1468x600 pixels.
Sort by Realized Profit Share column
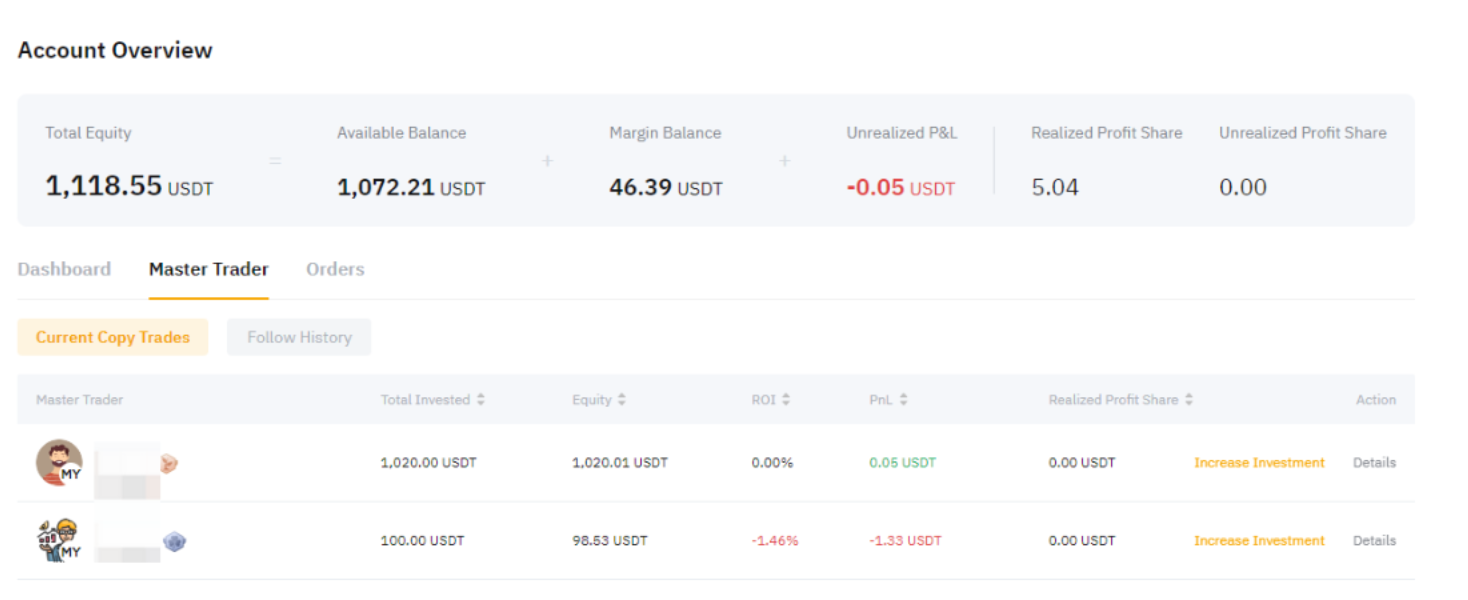pyautogui.click(x=1188, y=400)
